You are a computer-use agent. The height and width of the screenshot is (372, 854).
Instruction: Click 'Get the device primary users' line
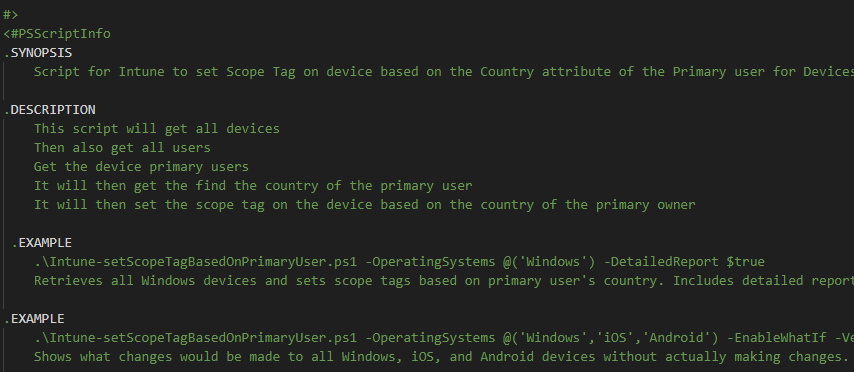click(141, 167)
